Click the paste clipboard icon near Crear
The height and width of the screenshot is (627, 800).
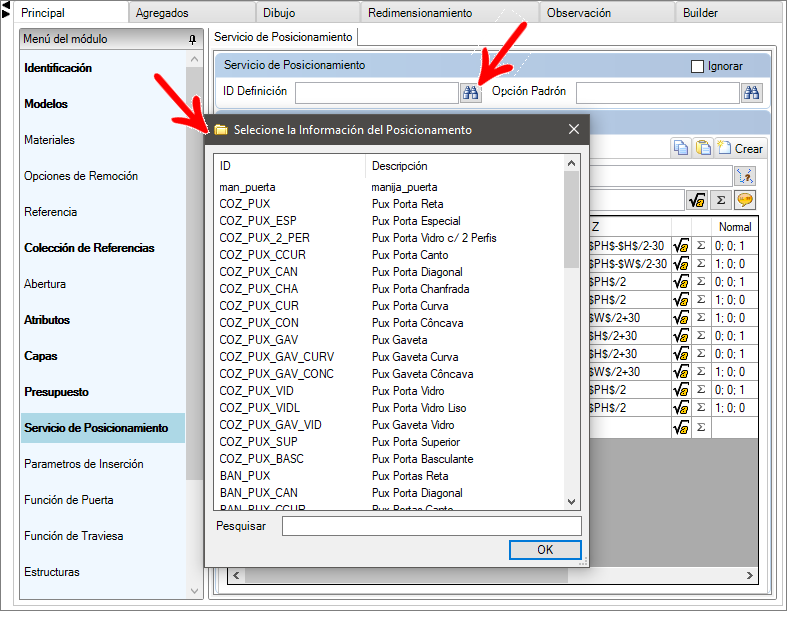pos(703,148)
